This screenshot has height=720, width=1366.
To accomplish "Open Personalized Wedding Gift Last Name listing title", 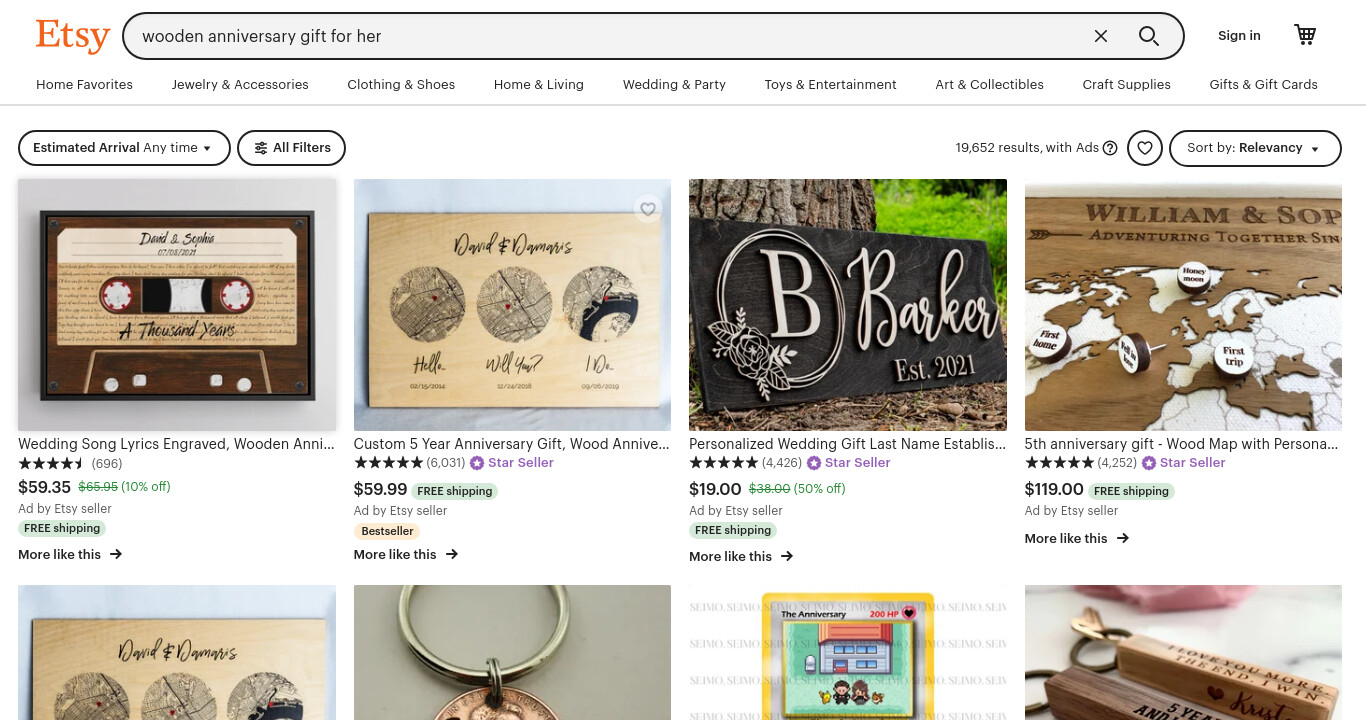I will [847, 444].
